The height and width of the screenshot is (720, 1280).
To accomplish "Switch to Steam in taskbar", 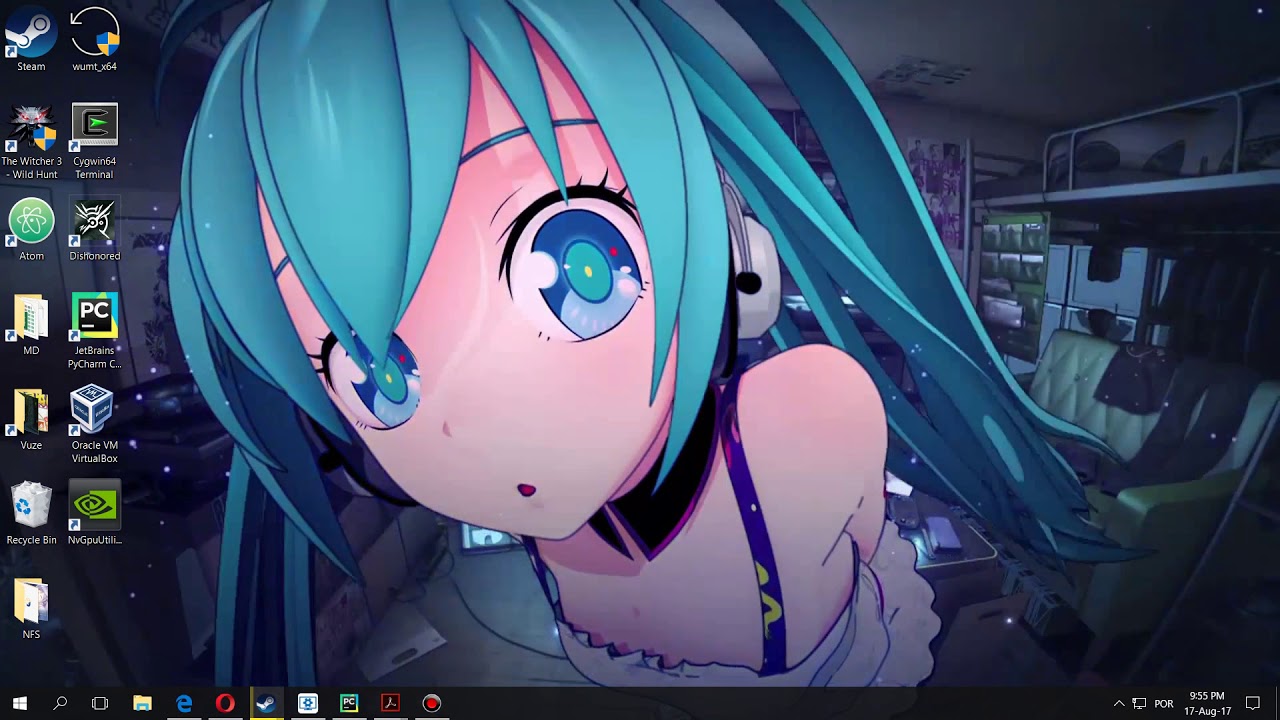I will 266,703.
